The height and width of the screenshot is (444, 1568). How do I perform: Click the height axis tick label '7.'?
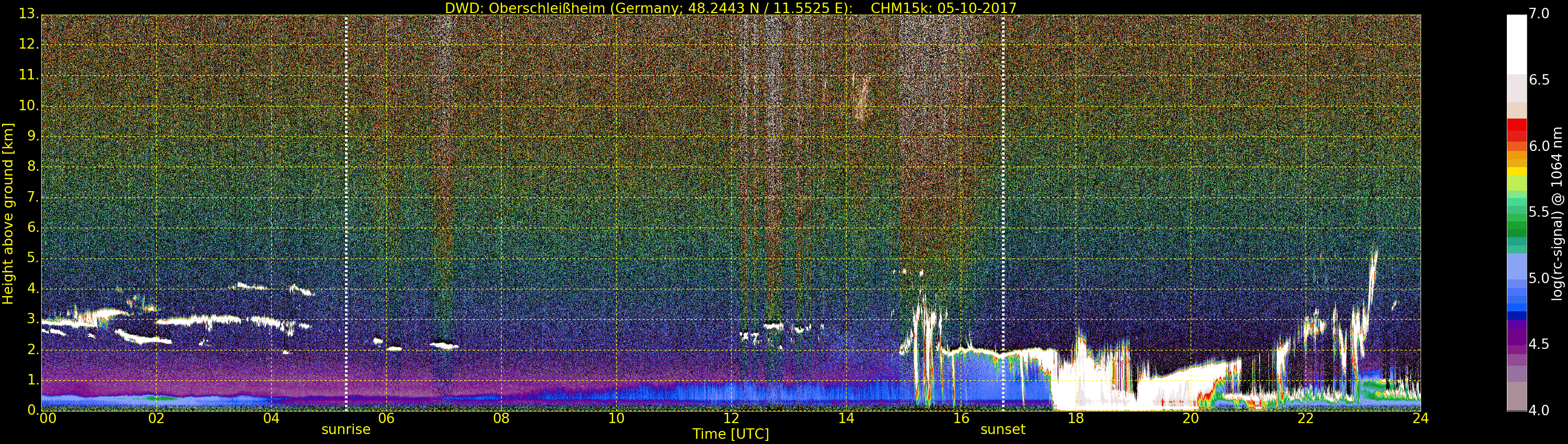[x=33, y=197]
